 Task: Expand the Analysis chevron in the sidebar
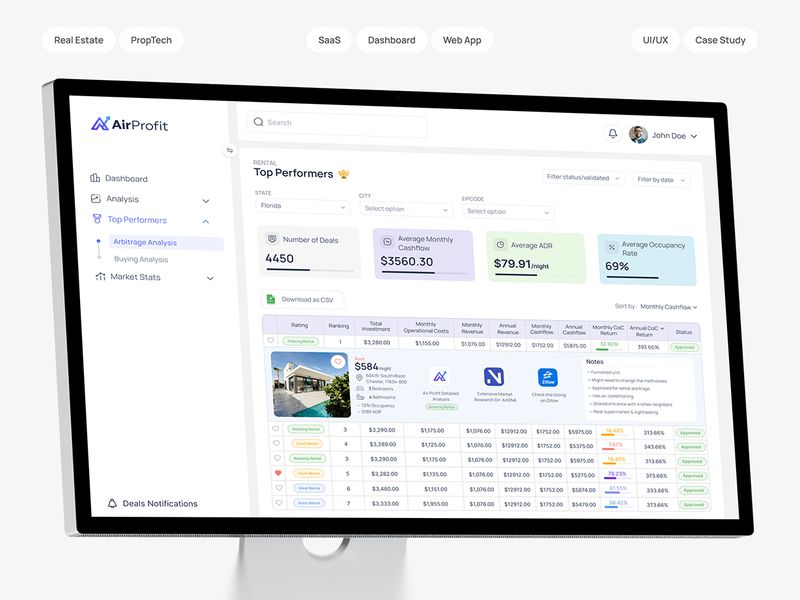pyautogui.click(x=206, y=201)
